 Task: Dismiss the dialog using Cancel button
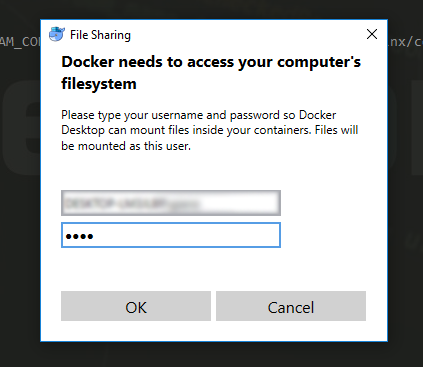point(291,306)
